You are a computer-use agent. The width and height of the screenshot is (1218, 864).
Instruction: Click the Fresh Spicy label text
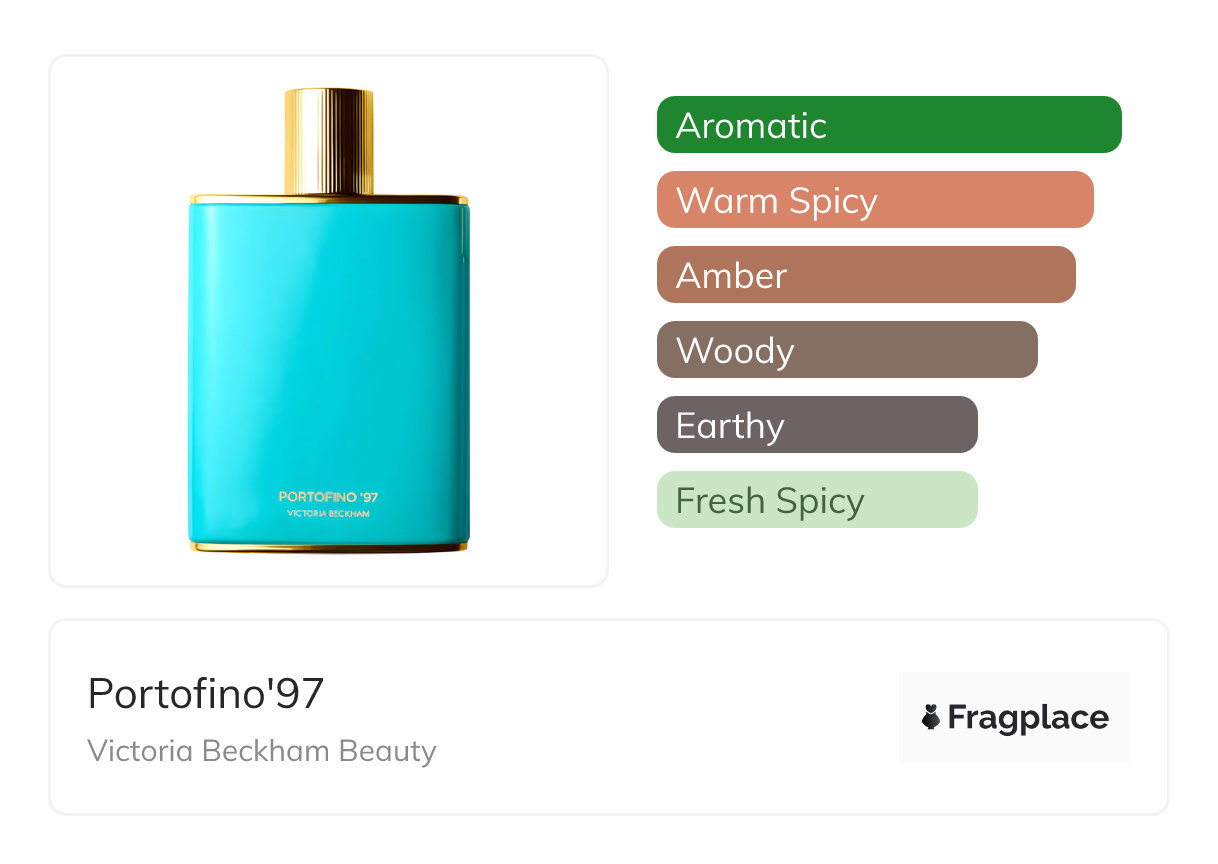click(770, 501)
